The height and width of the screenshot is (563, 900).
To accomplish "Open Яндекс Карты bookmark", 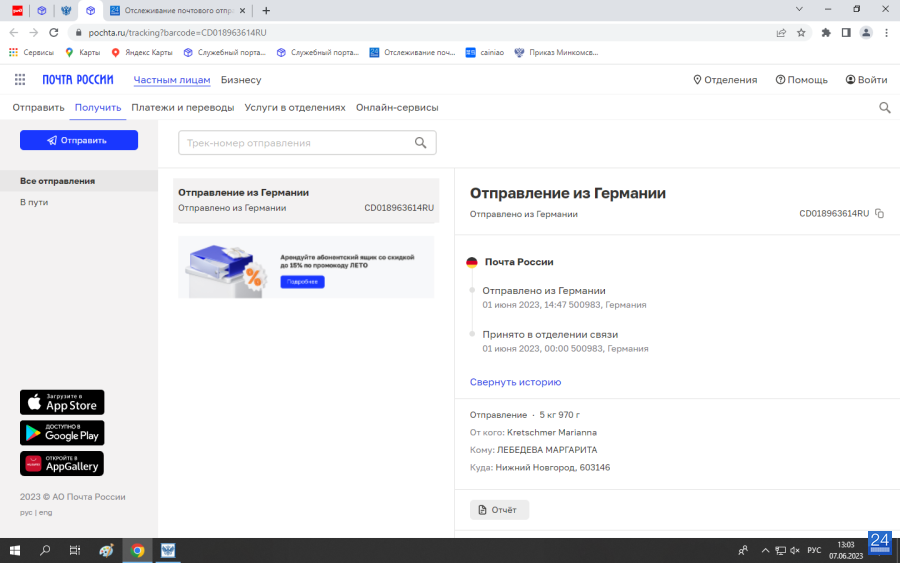I will [x=142, y=52].
